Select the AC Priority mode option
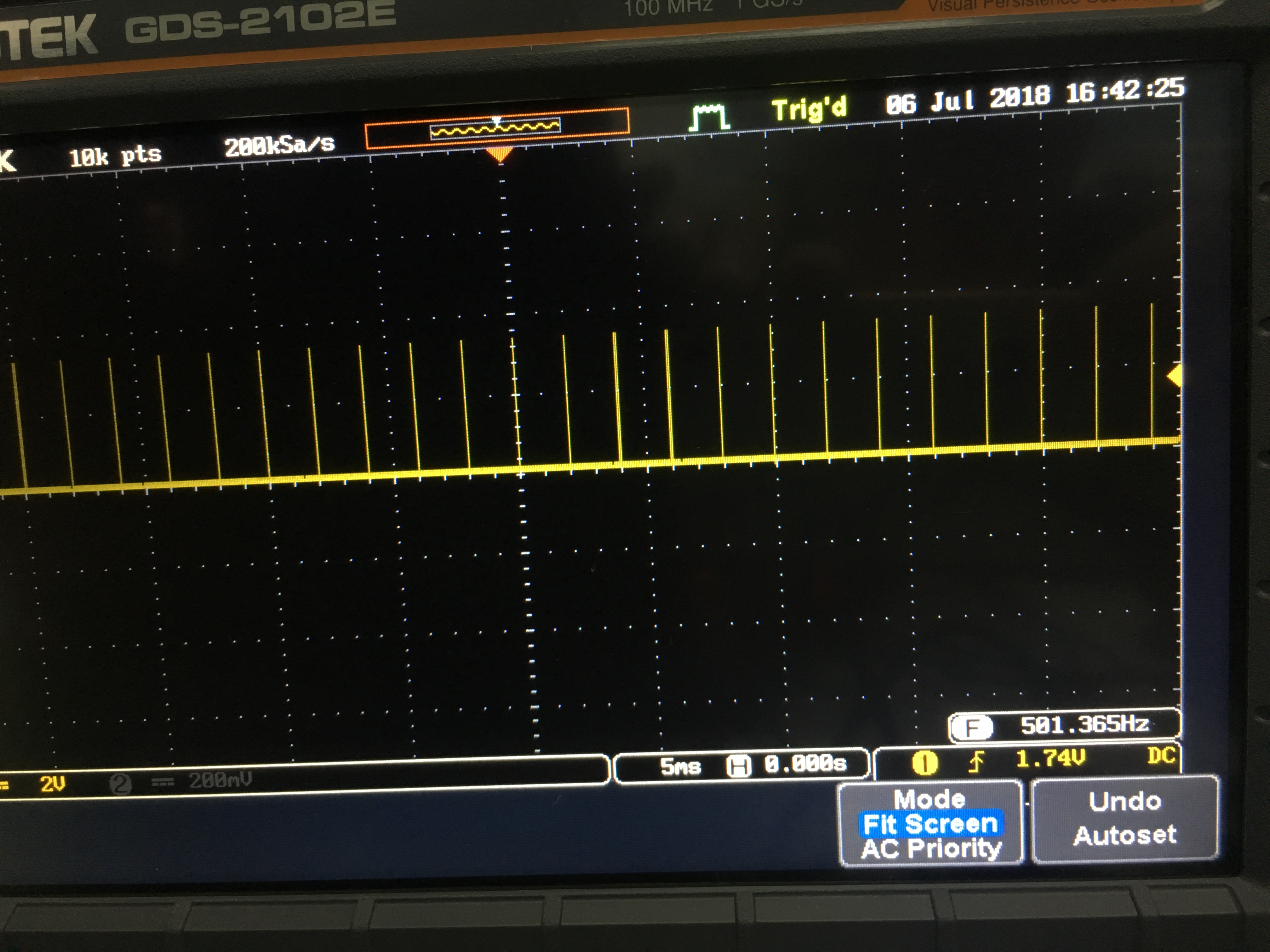Viewport: 1270px width, 952px height. click(931, 849)
